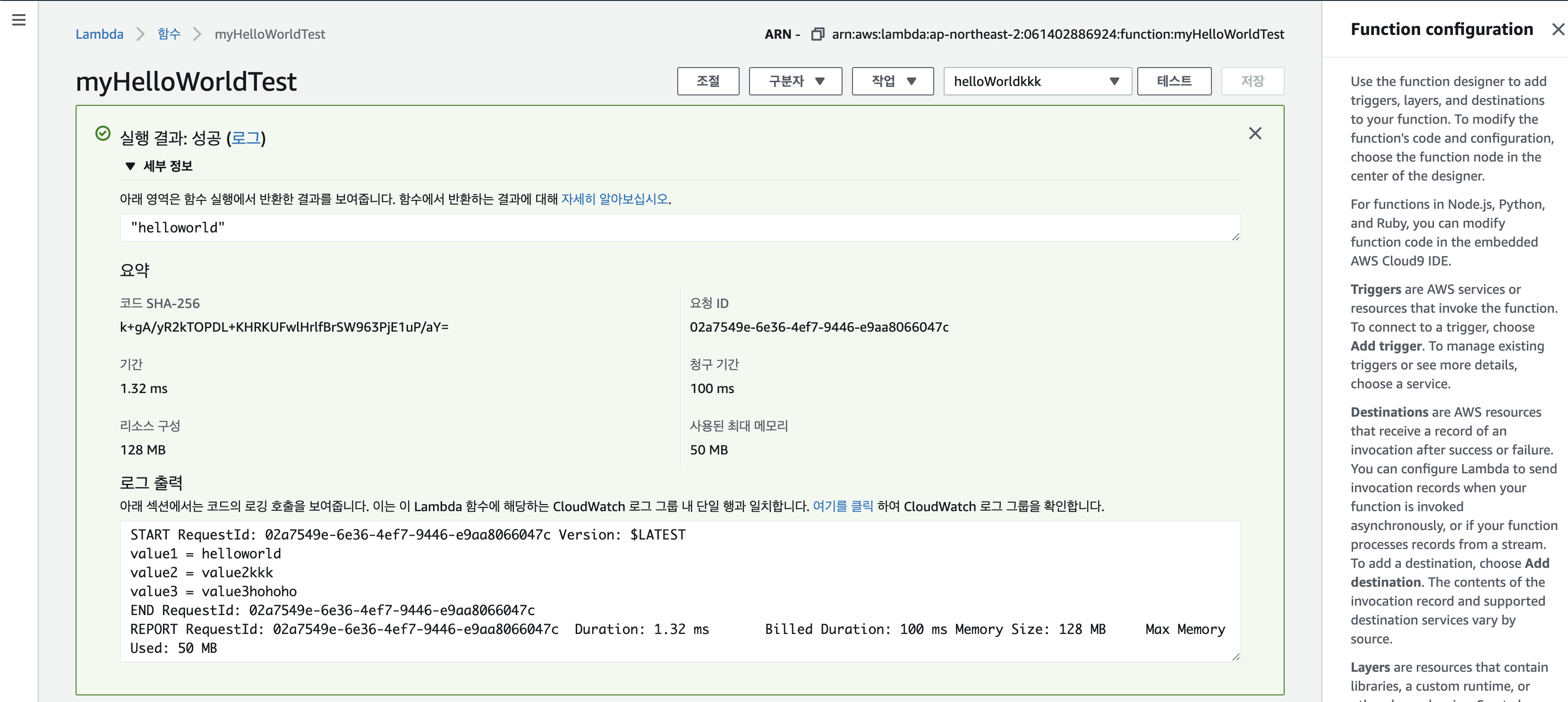Close the Function configuration panel

[x=1557, y=29]
